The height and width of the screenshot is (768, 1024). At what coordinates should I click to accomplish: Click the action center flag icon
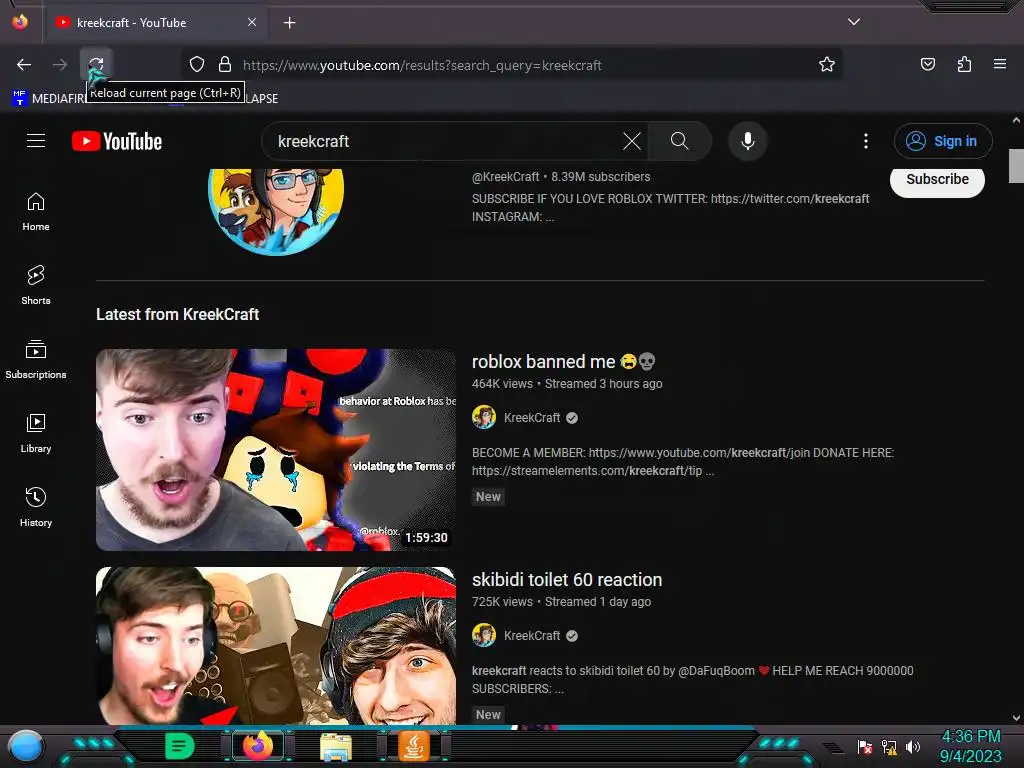(865, 746)
